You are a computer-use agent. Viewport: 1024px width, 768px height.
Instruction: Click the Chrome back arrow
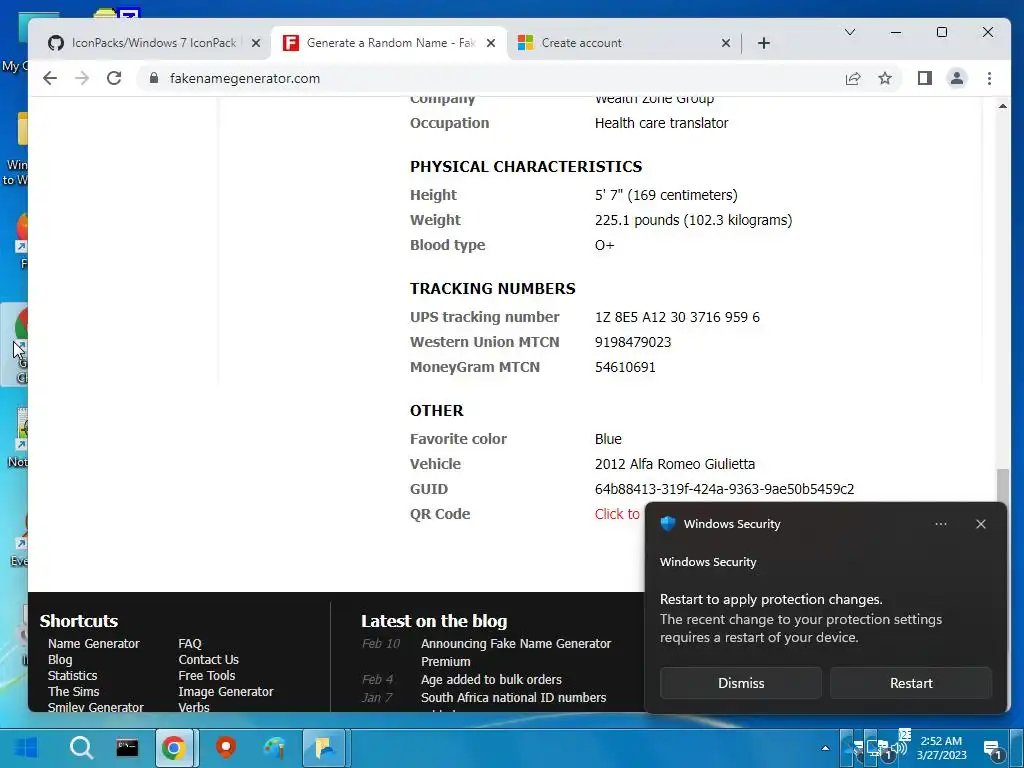coord(50,78)
